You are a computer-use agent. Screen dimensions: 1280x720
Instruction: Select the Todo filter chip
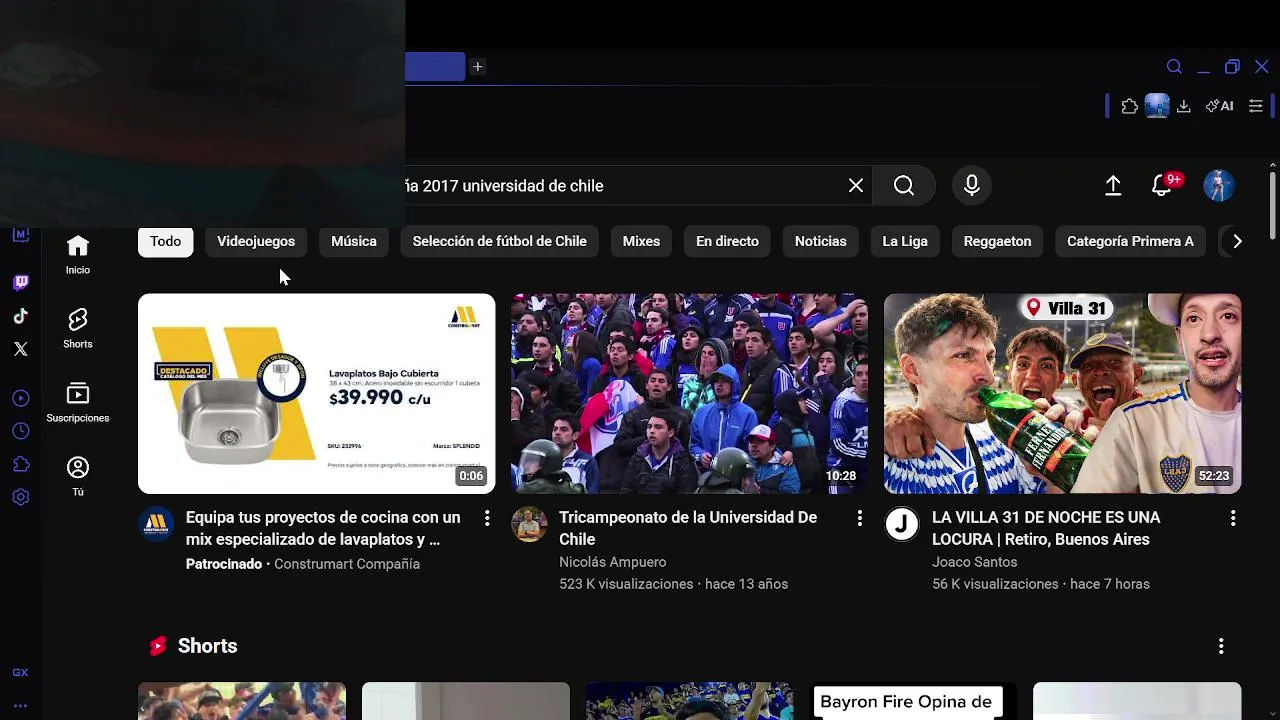(166, 241)
